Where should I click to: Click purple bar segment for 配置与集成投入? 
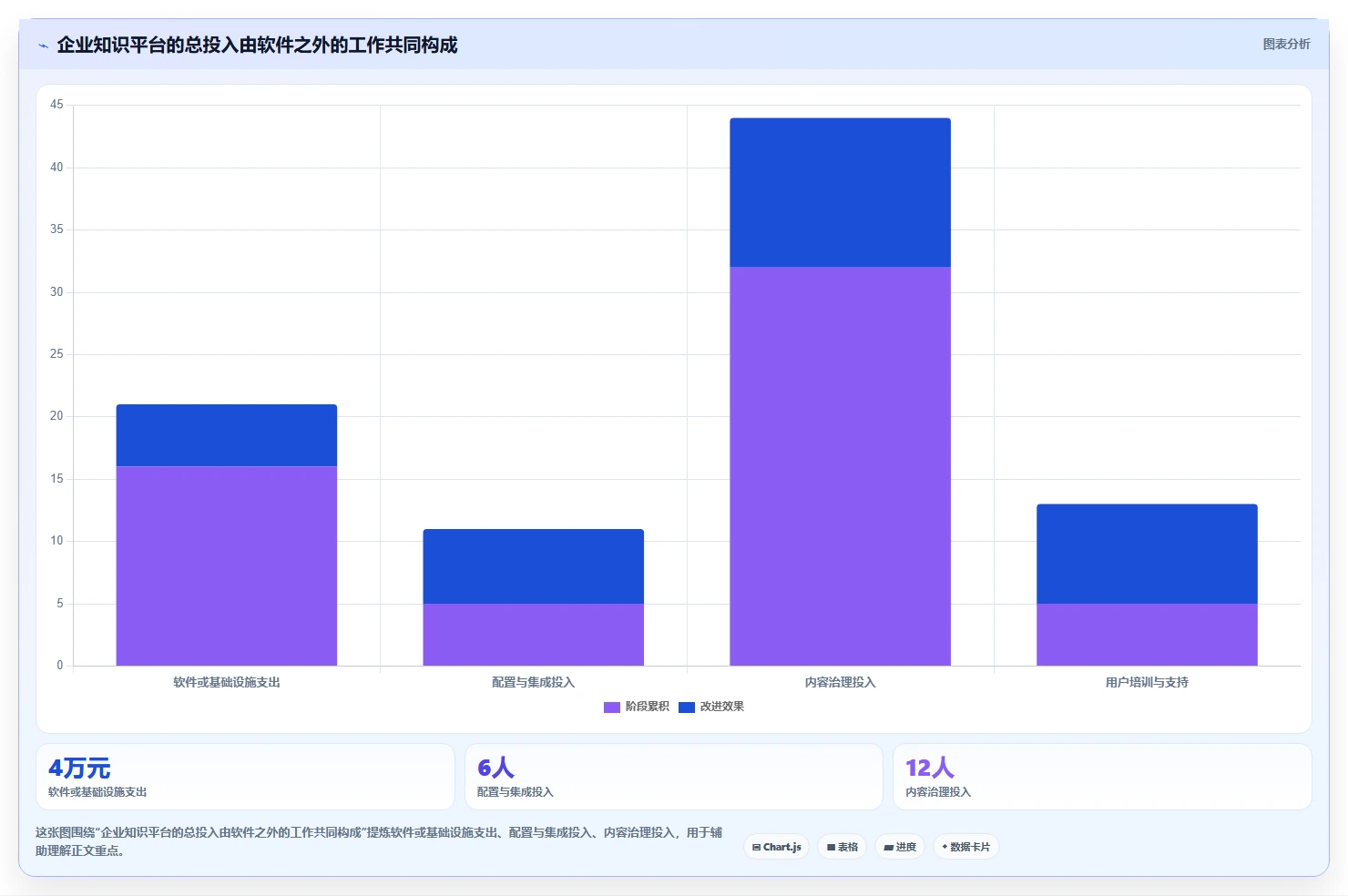pyautogui.click(x=534, y=635)
